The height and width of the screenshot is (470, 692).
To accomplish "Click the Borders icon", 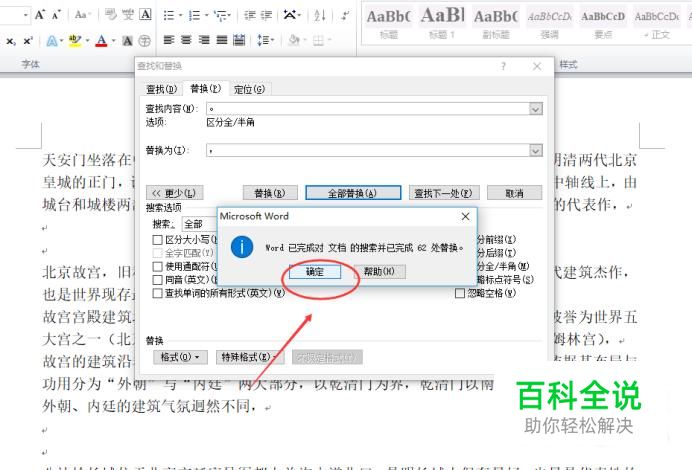I will [x=318, y=41].
